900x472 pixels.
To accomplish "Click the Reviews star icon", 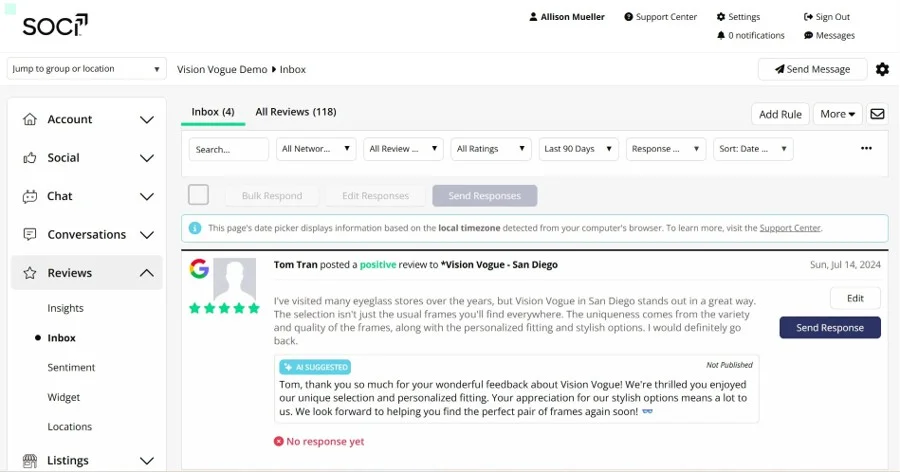I will point(30,273).
